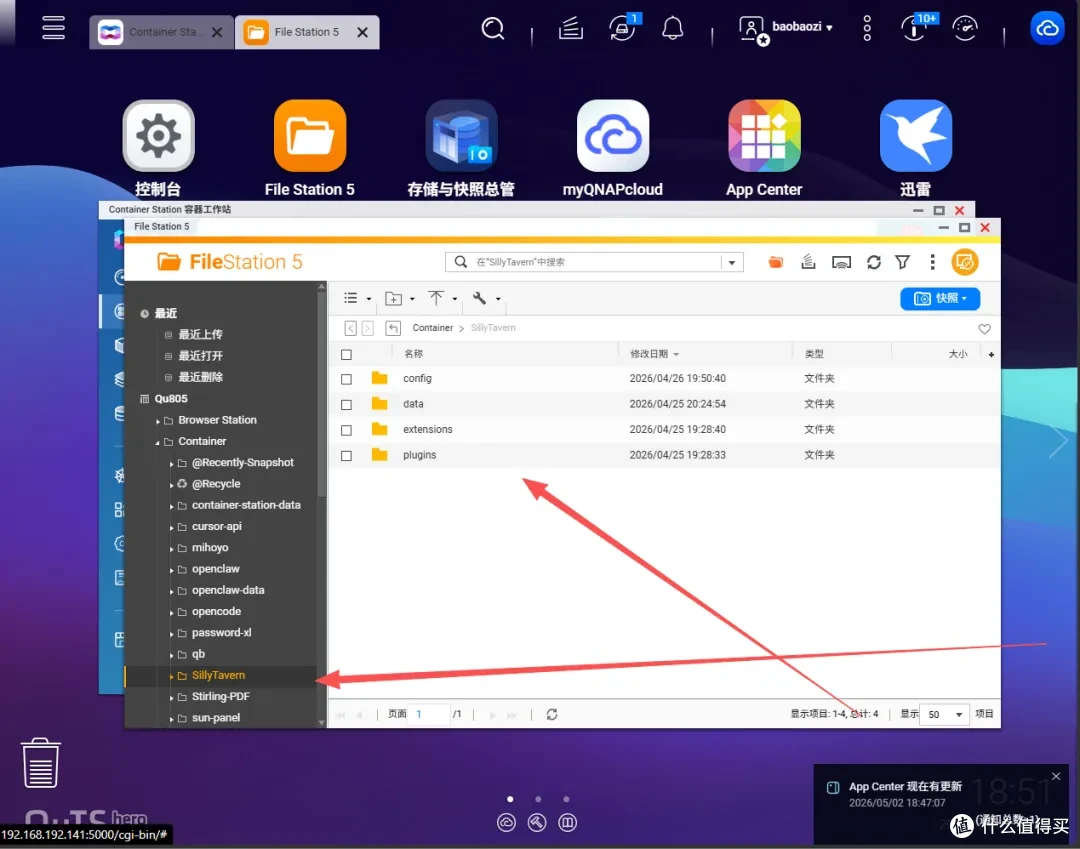1080x849 pixels.
Task: Select the Recently Opened tree item
Action: pyautogui.click(x=200, y=356)
